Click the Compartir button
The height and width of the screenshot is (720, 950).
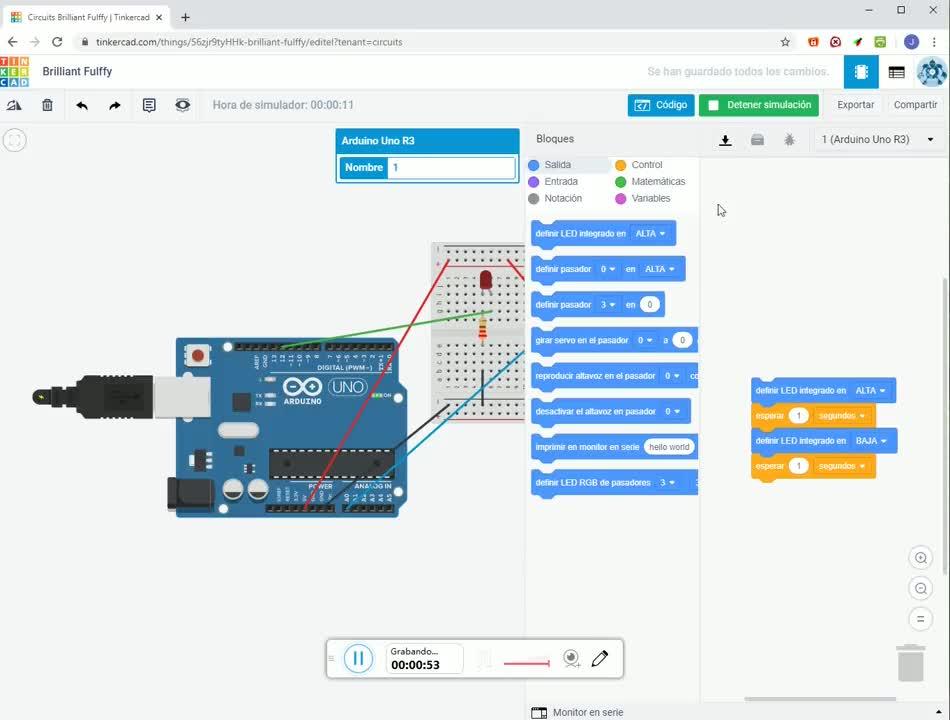pos(915,105)
